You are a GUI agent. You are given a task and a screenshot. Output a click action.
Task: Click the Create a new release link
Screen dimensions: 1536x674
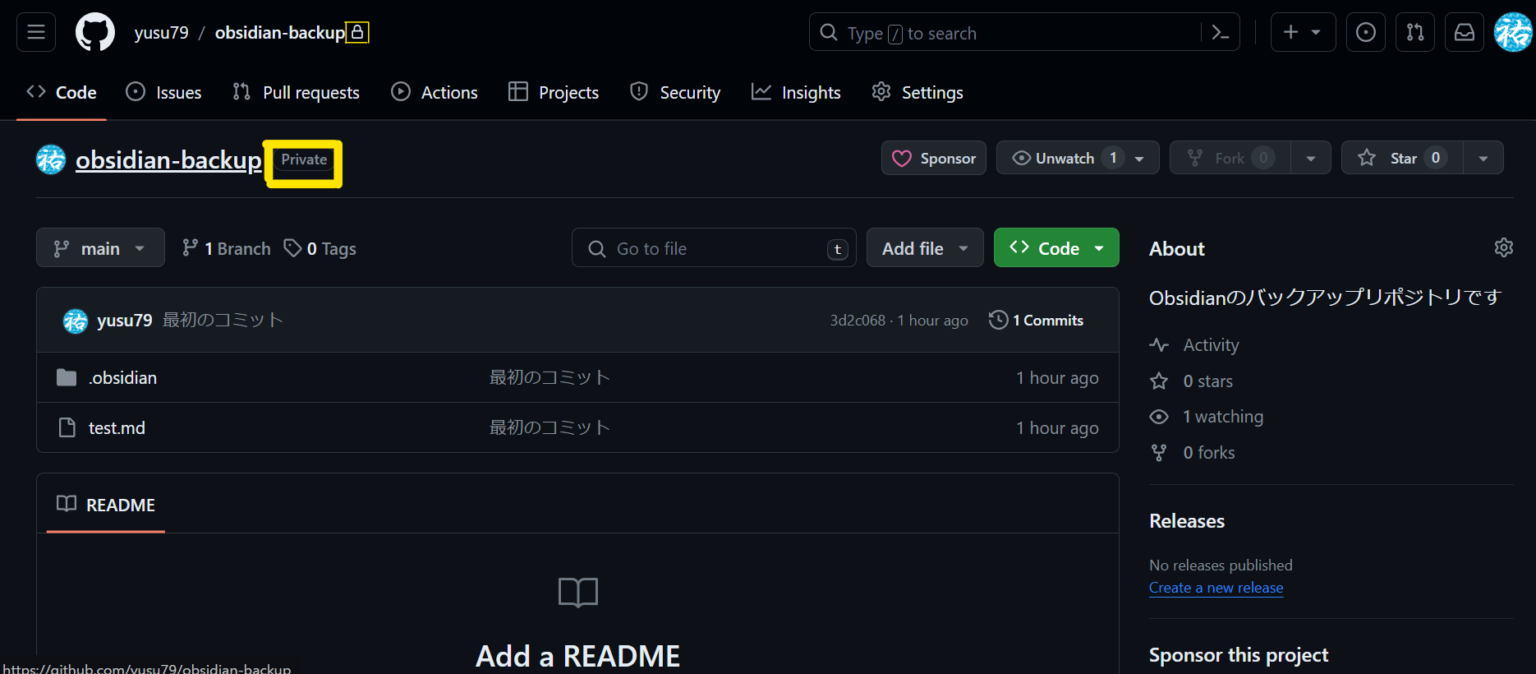pos(1216,587)
